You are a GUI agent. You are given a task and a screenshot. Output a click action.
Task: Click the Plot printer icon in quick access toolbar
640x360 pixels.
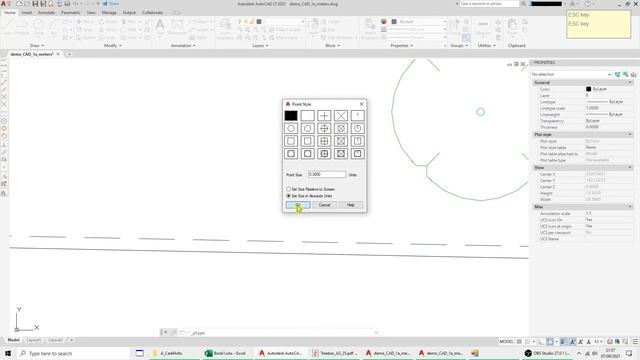click(x=67, y=4)
